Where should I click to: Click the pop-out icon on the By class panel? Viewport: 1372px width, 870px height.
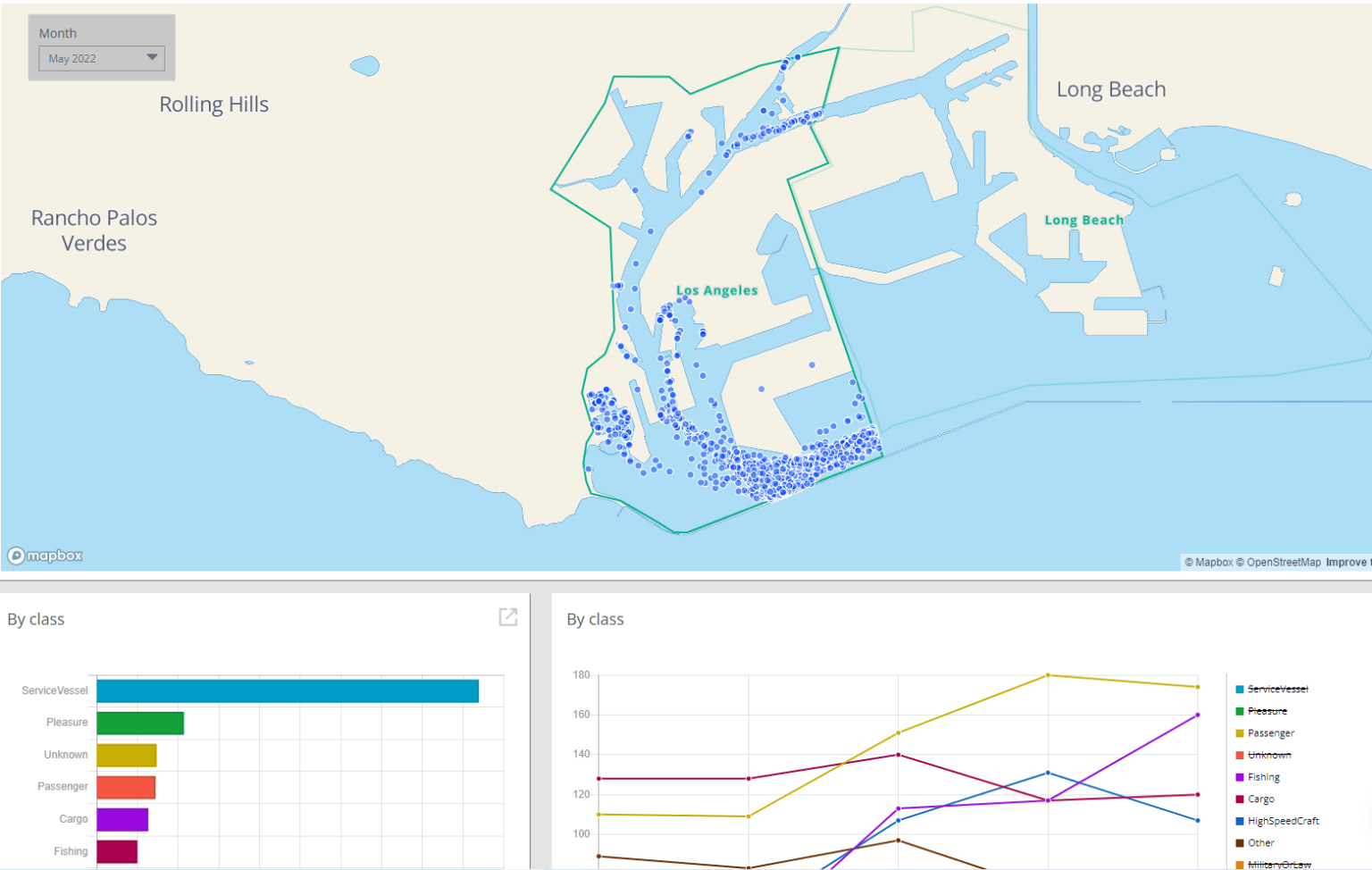click(507, 617)
